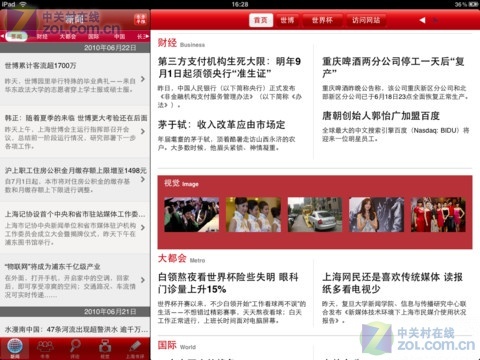Click the dim forward arrow in top bar

click(435, 20)
